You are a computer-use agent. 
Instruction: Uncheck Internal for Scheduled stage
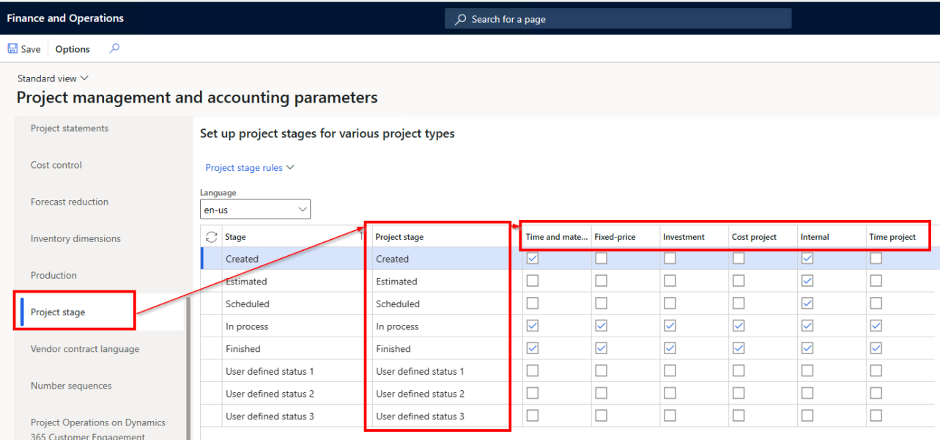tap(807, 304)
